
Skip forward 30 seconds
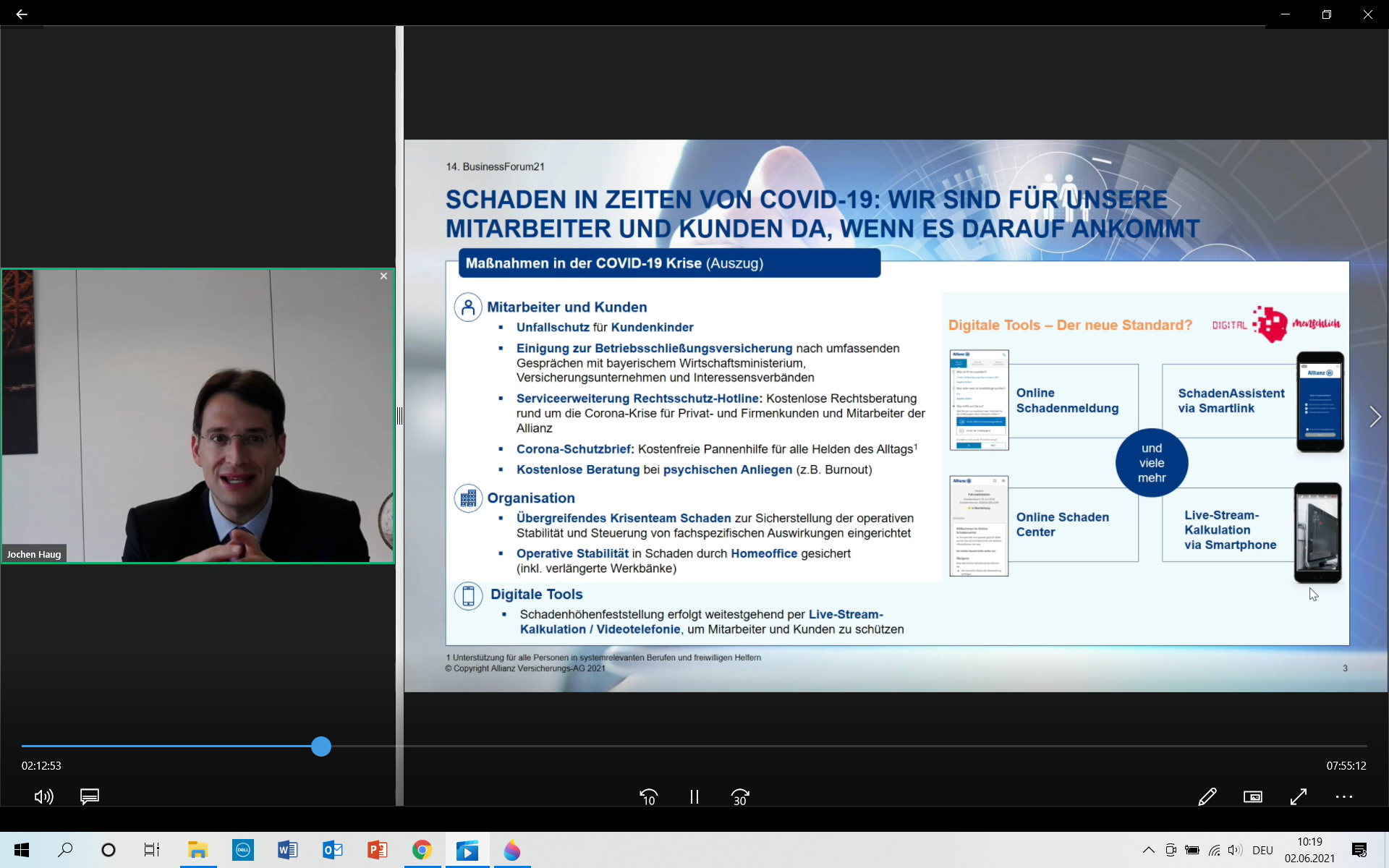click(x=740, y=796)
